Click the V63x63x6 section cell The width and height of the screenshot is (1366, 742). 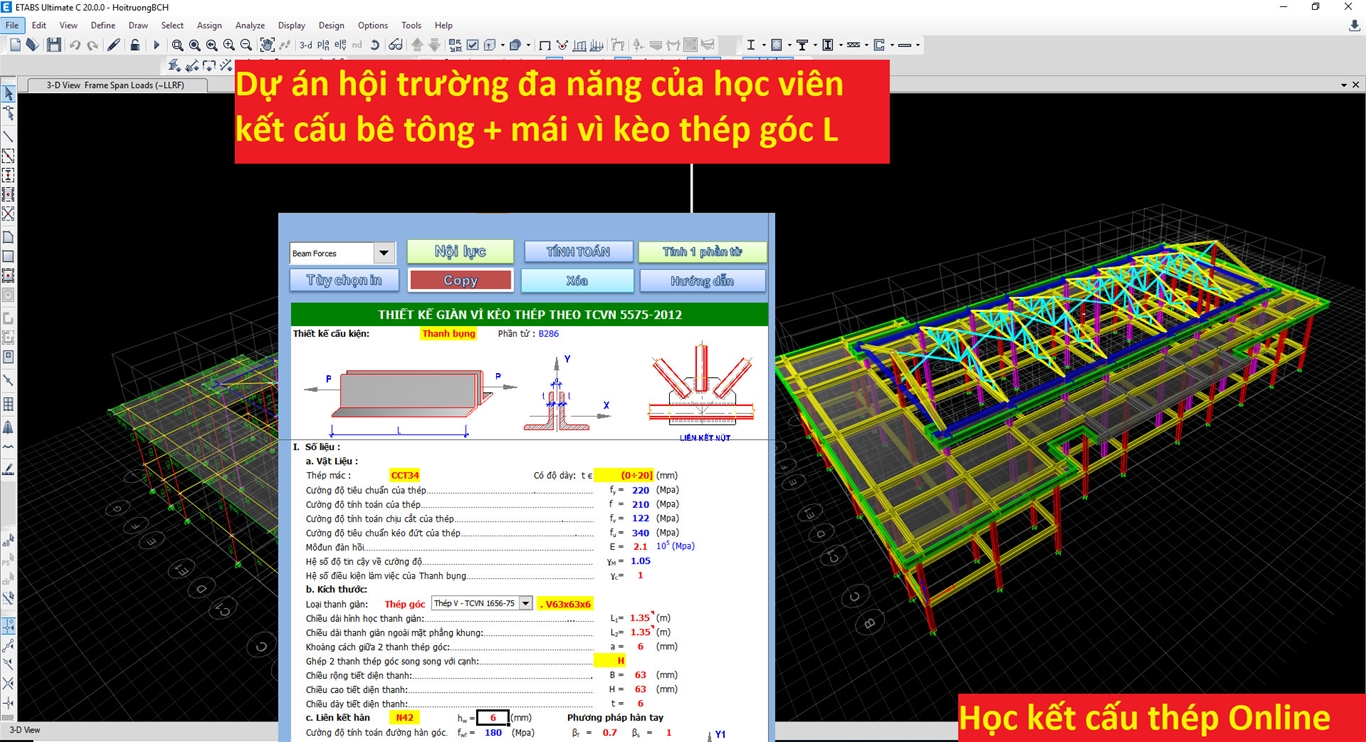click(x=565, y=604)
